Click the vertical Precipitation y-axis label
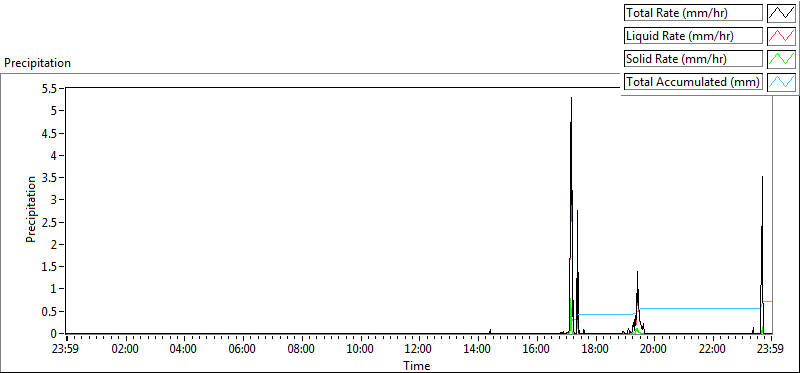This screenshot has height=373, width=800. click(x=31, y=209)
